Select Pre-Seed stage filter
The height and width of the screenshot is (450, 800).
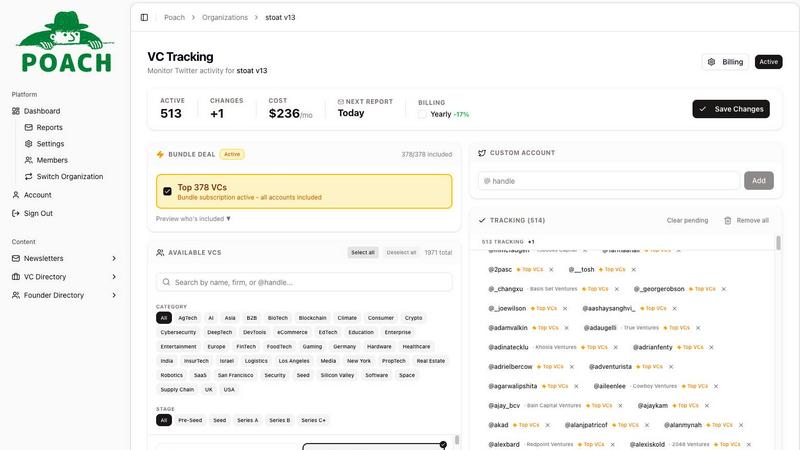[x=190, y=420]
